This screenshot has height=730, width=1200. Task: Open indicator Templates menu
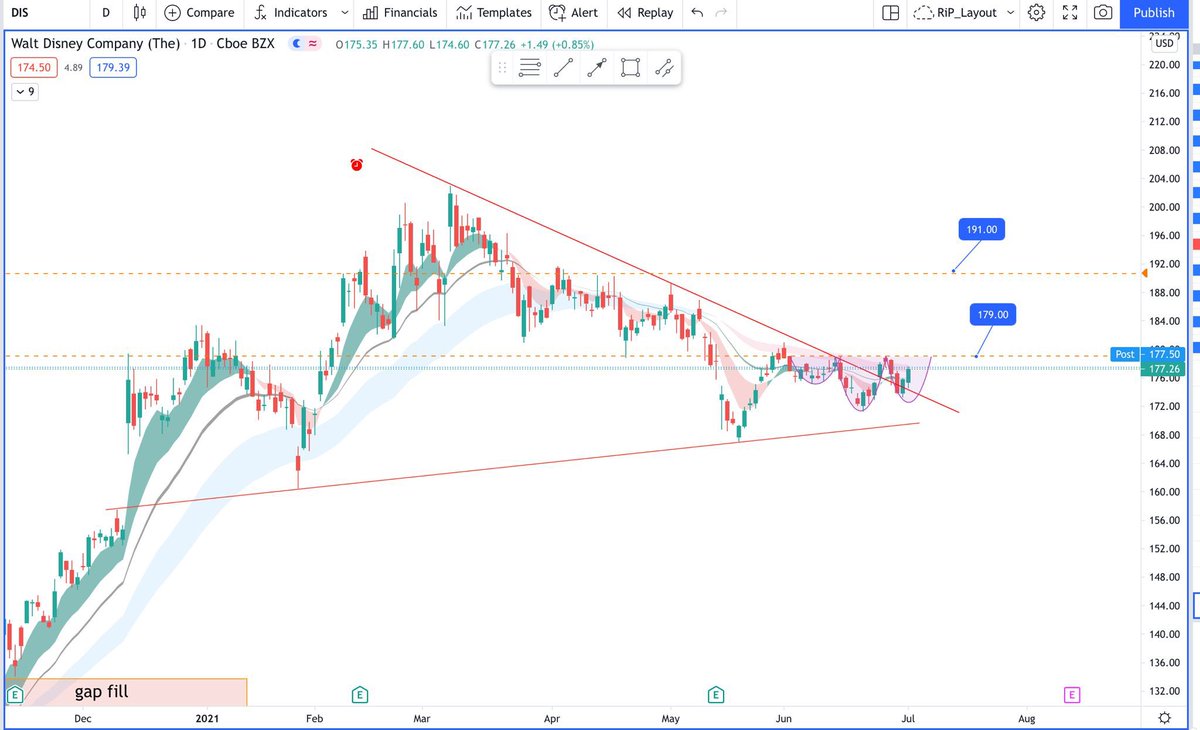point(493,13)
